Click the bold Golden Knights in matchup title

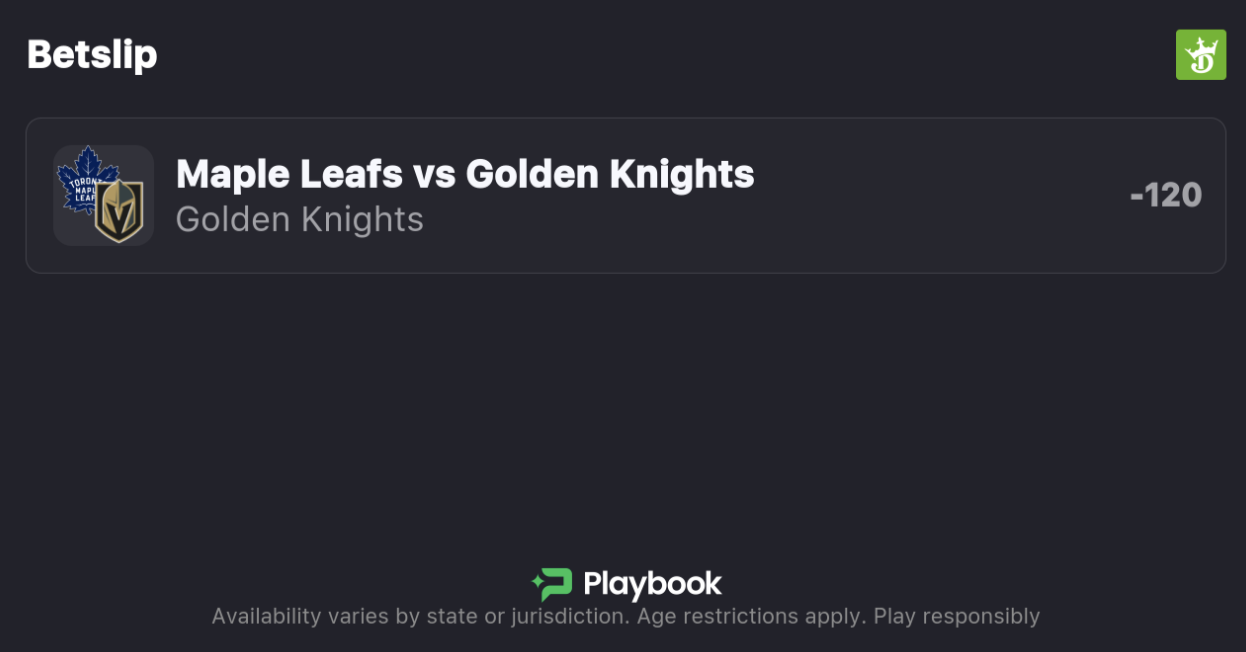point(610,174)
